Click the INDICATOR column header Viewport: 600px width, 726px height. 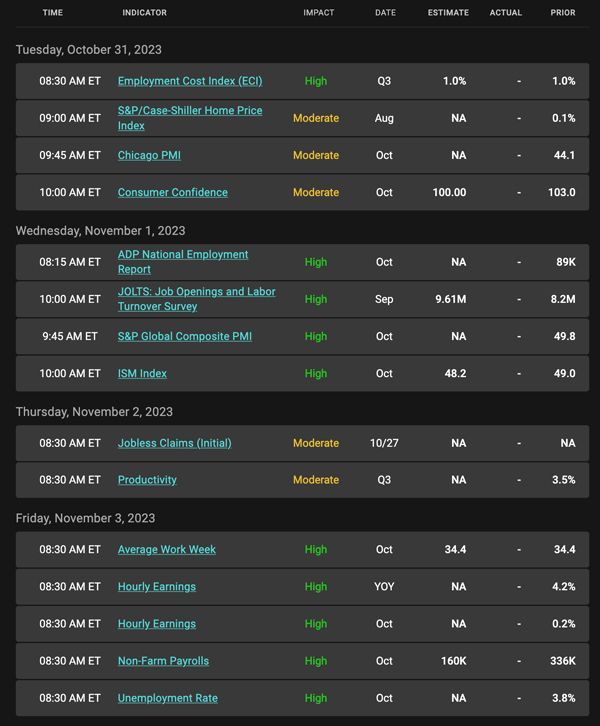tap(144, 13)
